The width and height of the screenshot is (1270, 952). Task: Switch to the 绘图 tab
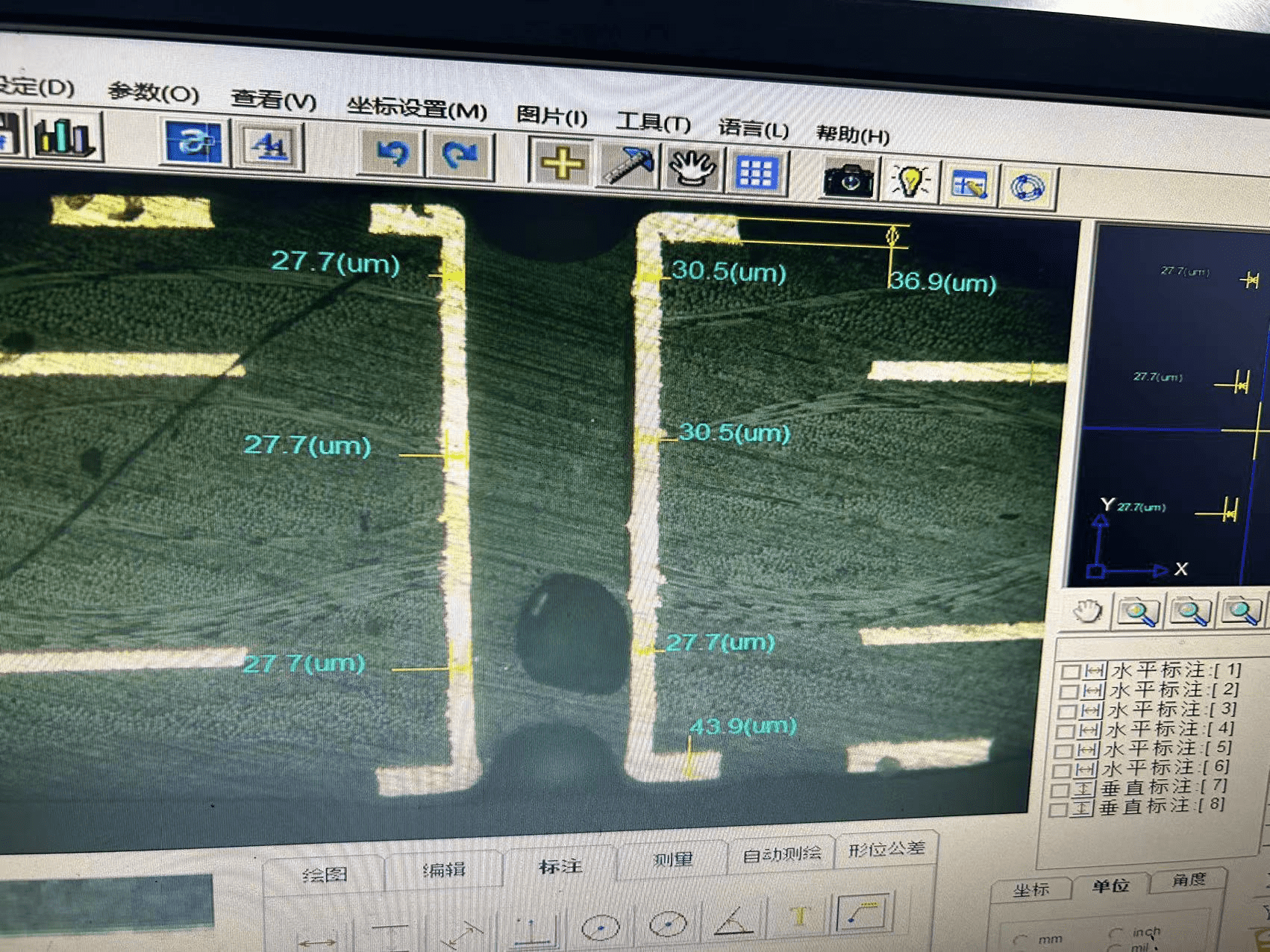point(325,874)
